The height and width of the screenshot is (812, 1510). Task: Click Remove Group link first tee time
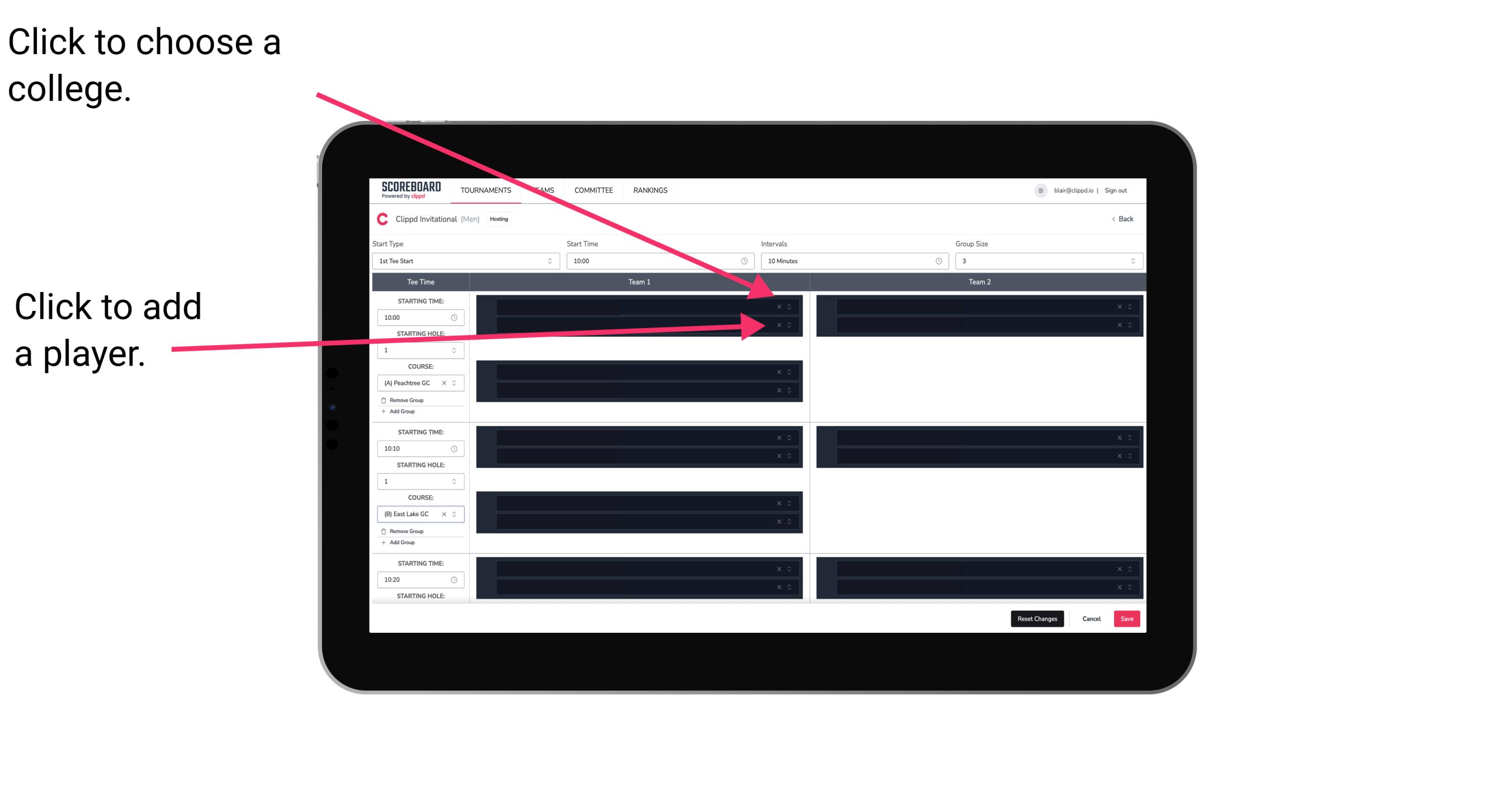tap(407, 400)
